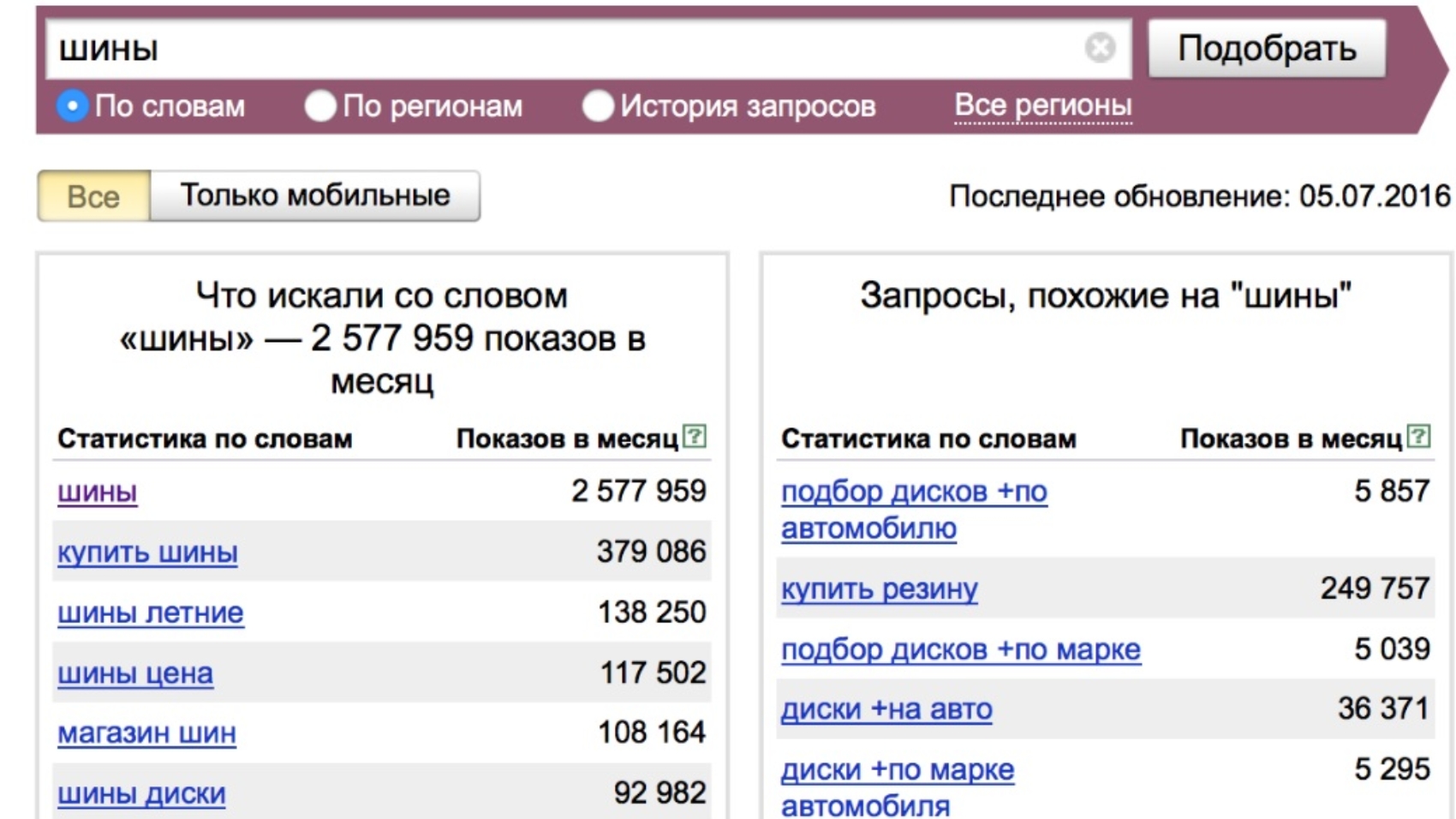
Task: Switch to the 'Все' tab
Action: pos(93,196)
